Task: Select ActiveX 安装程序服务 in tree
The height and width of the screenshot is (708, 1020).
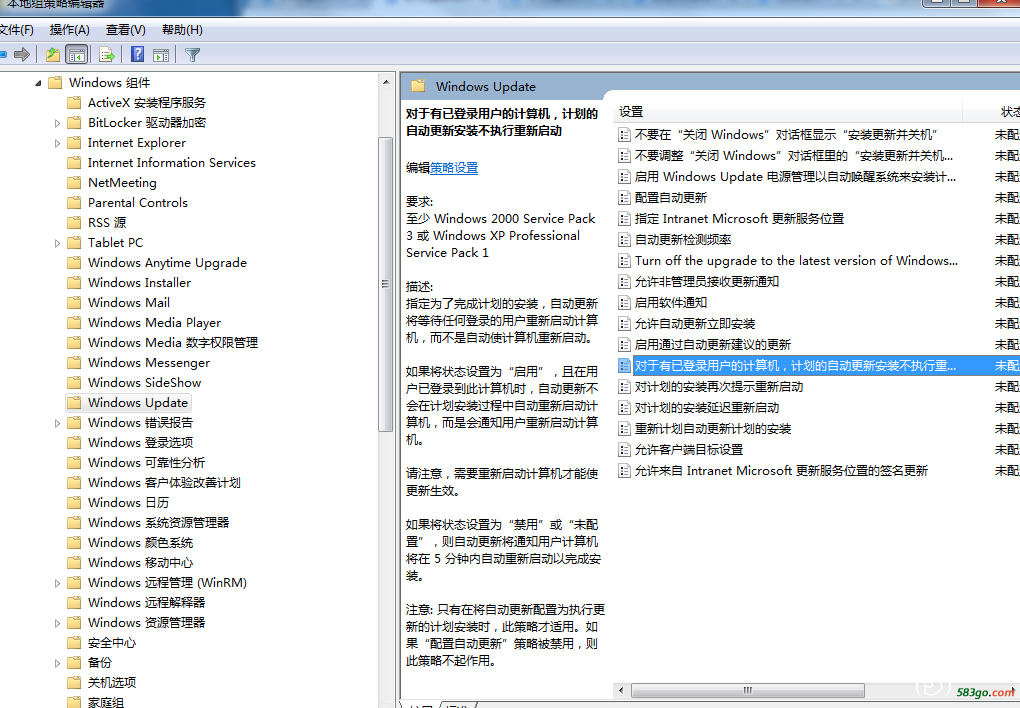Action: (147, 103)
